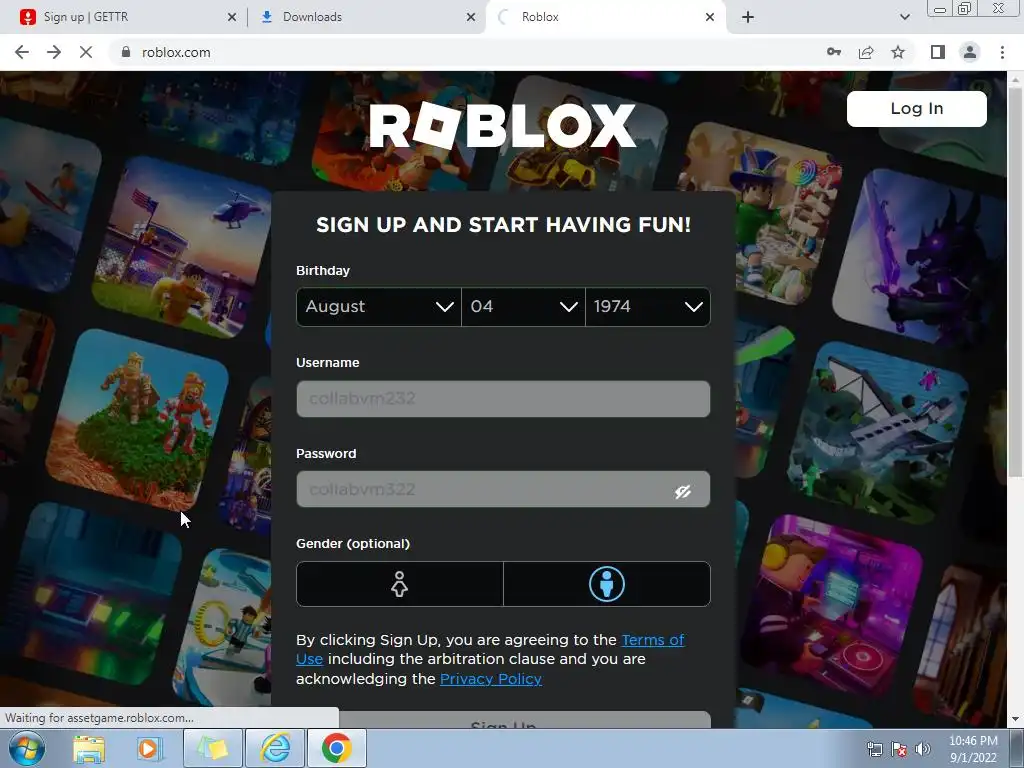Viewport: 1024px width, 768px height.
Task: Minimize the Chrome window
Action: point(940,9)
